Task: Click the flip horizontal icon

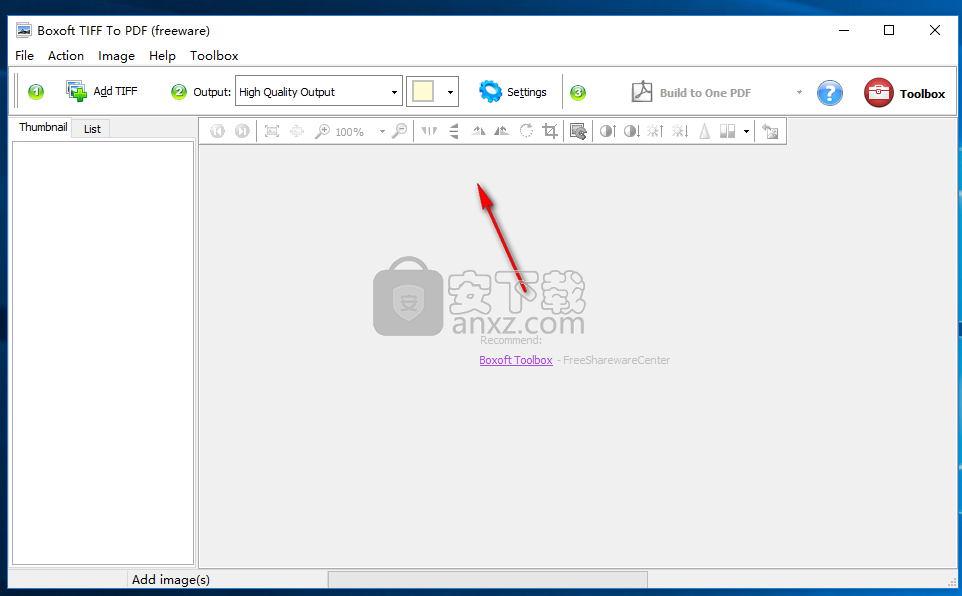Action: coord(429,131)
